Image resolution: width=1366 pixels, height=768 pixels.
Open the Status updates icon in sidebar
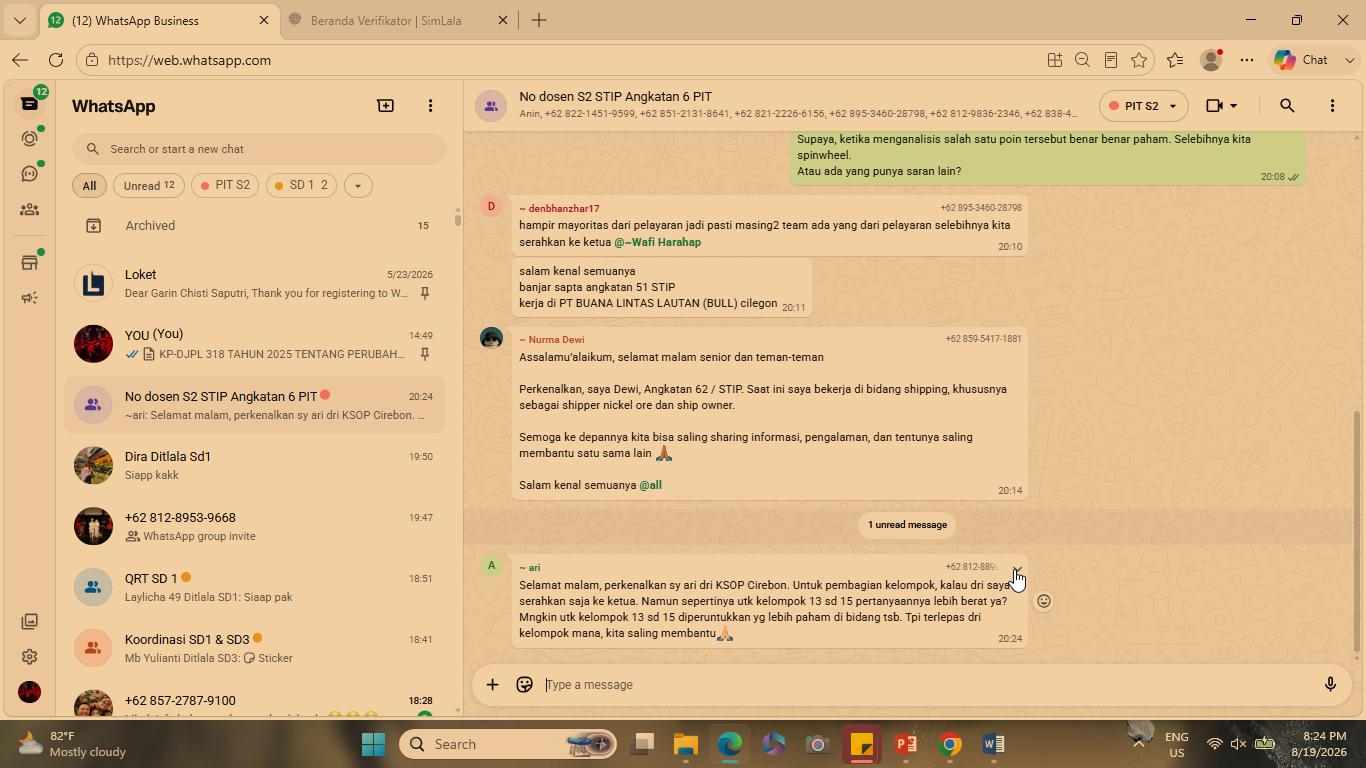tap(29, 139)
